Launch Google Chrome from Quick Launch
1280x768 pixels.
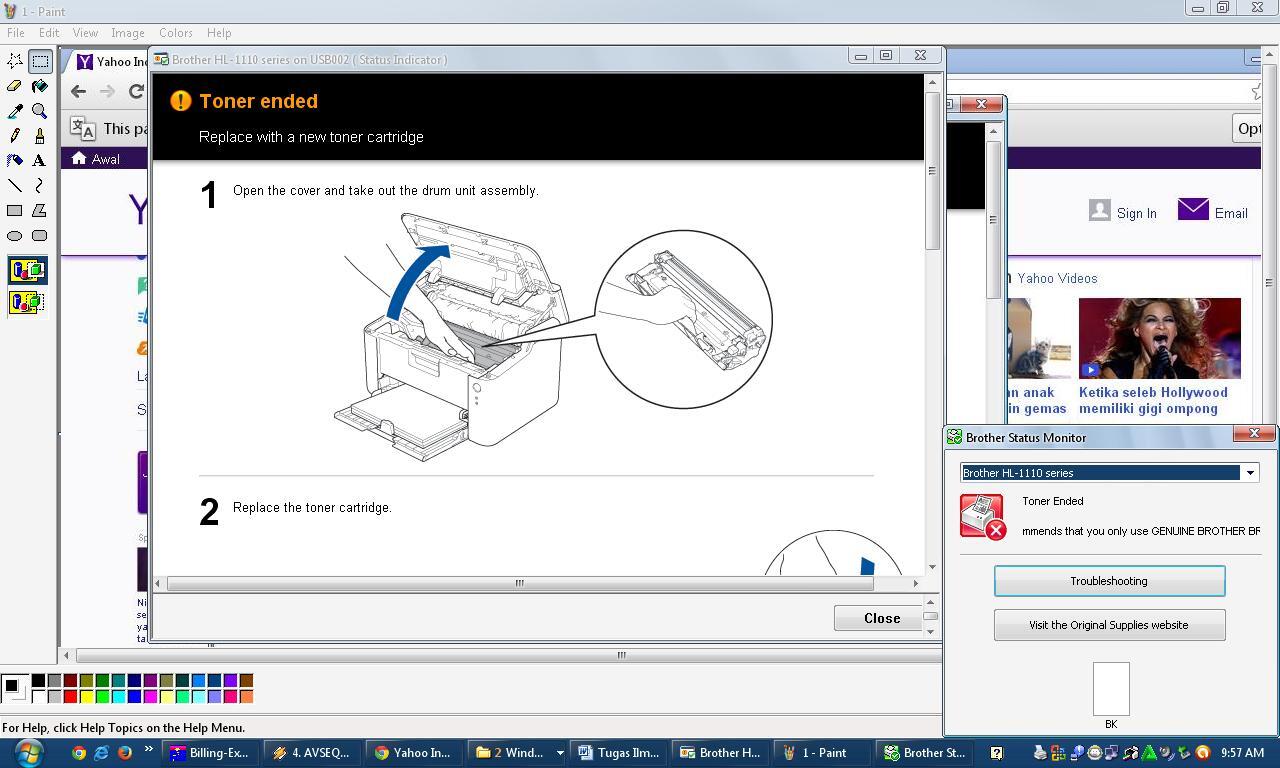click(79, 753)
